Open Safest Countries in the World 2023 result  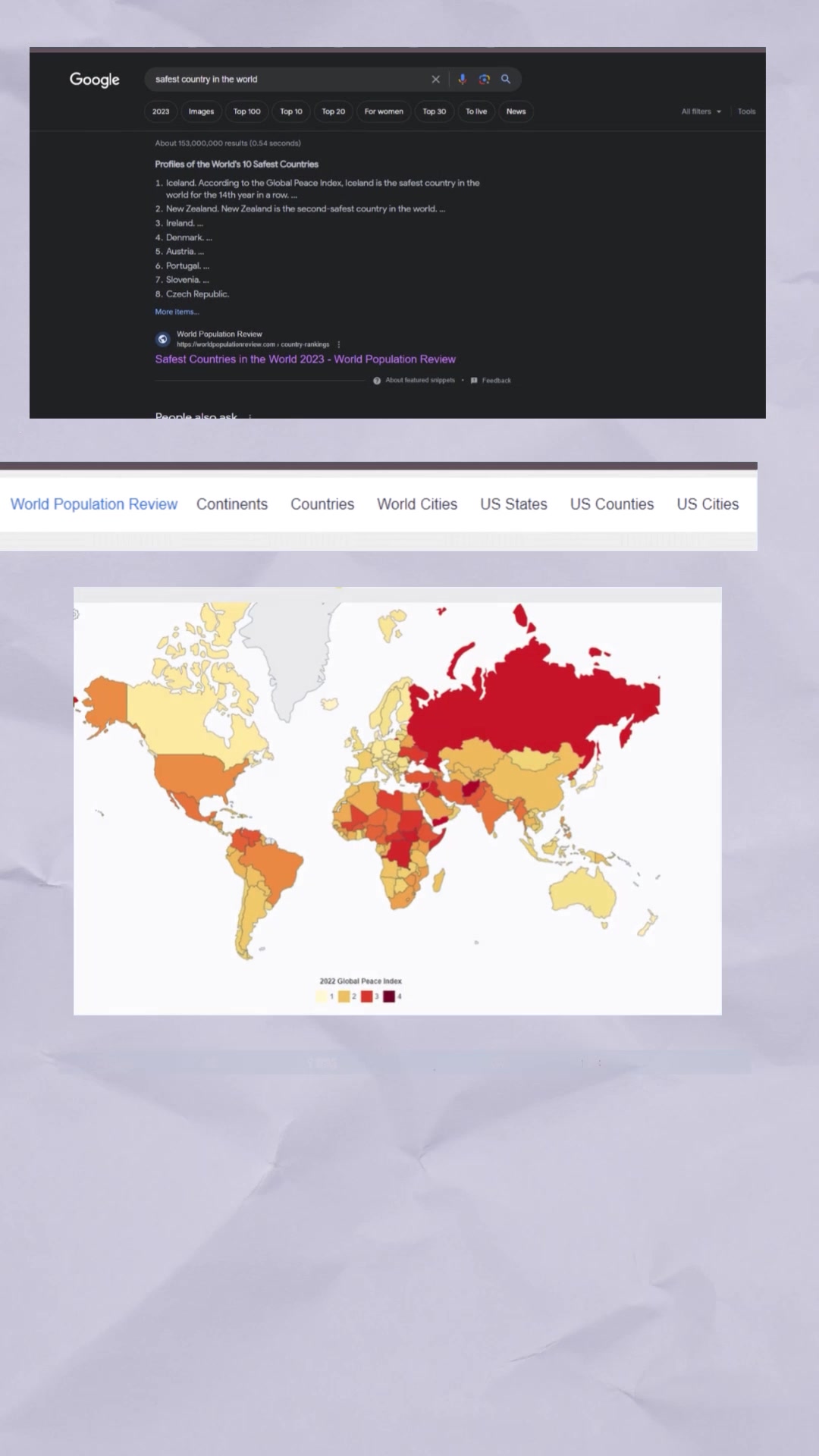tap(306, 359)
